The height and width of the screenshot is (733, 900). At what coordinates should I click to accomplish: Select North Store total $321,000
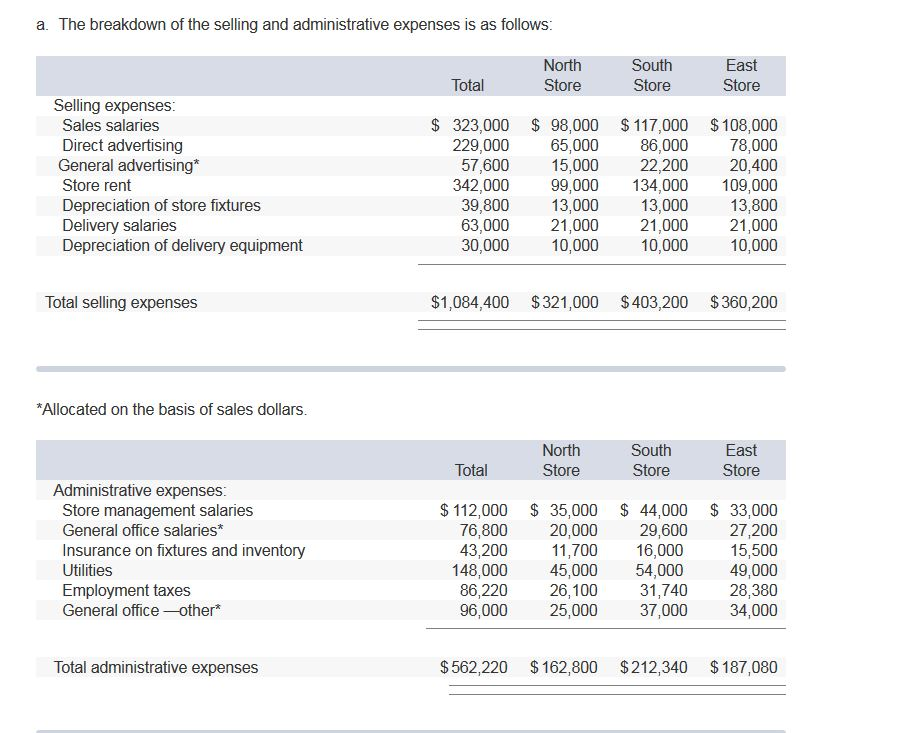(564, 302)
